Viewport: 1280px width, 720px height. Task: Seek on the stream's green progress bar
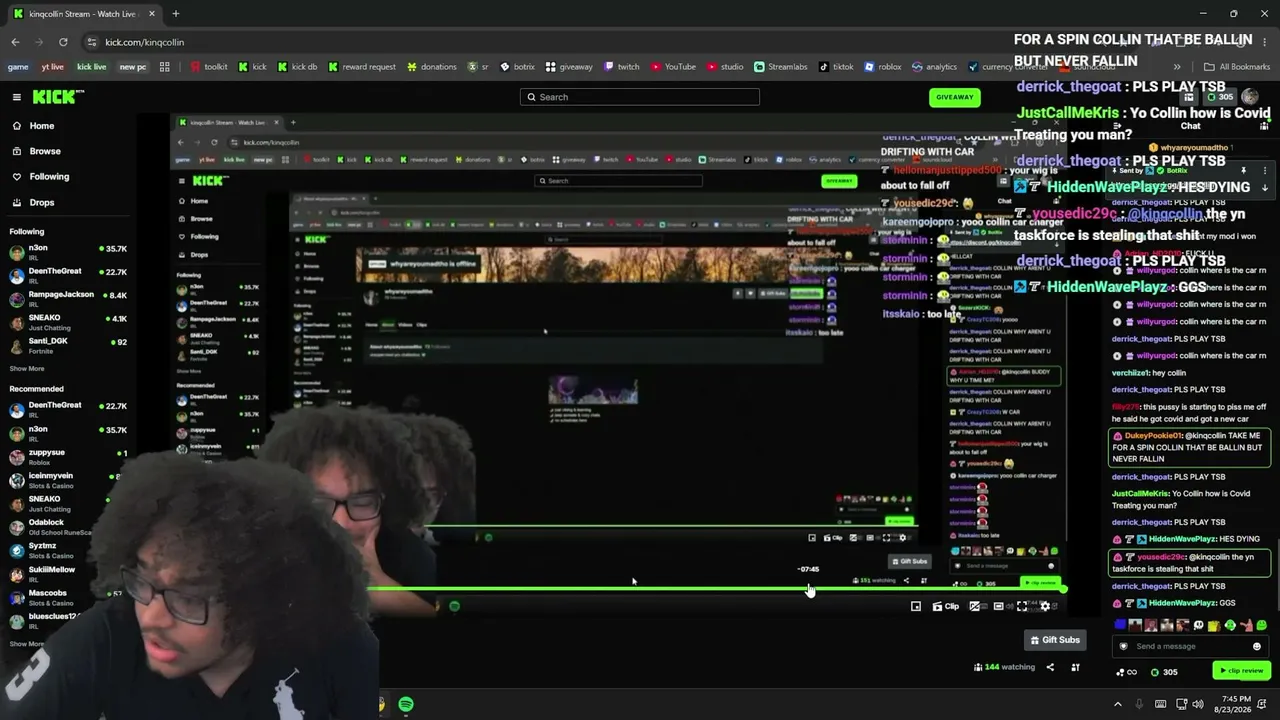[715, 590]
